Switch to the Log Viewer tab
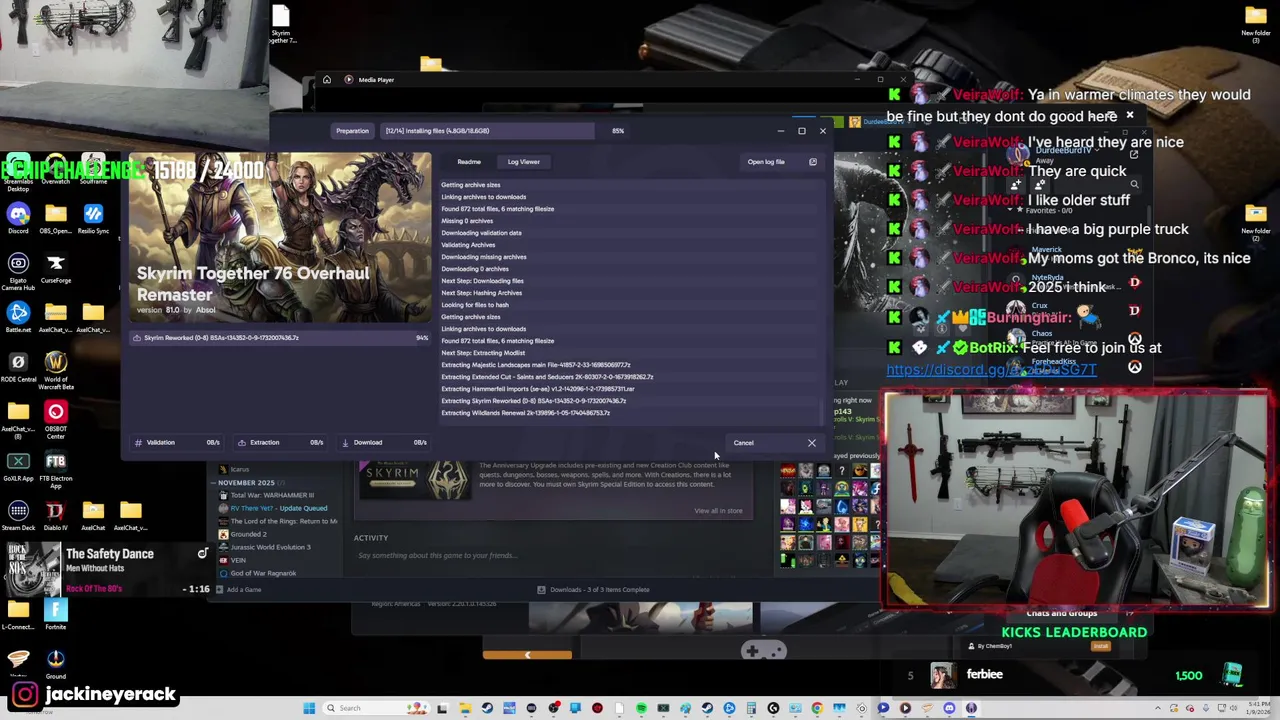 [523, 162]
